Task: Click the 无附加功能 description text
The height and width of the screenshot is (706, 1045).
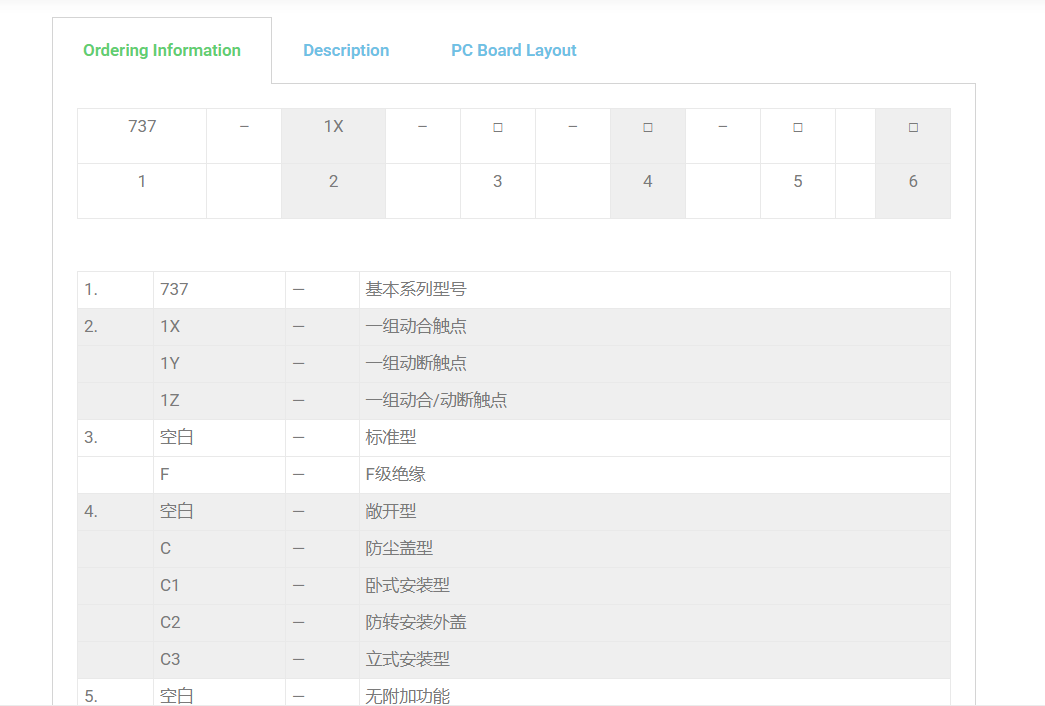Action: pyautogui.click(x=408, y=695)
